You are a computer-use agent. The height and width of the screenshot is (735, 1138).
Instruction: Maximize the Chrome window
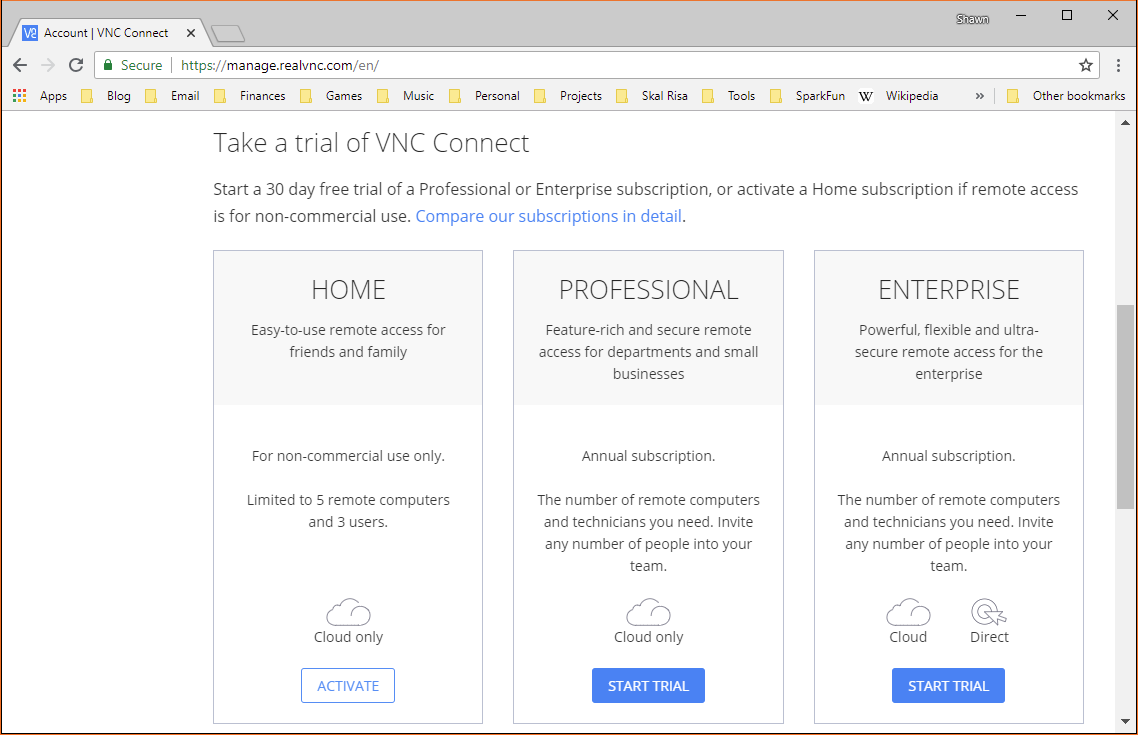tap(1067, 16)
